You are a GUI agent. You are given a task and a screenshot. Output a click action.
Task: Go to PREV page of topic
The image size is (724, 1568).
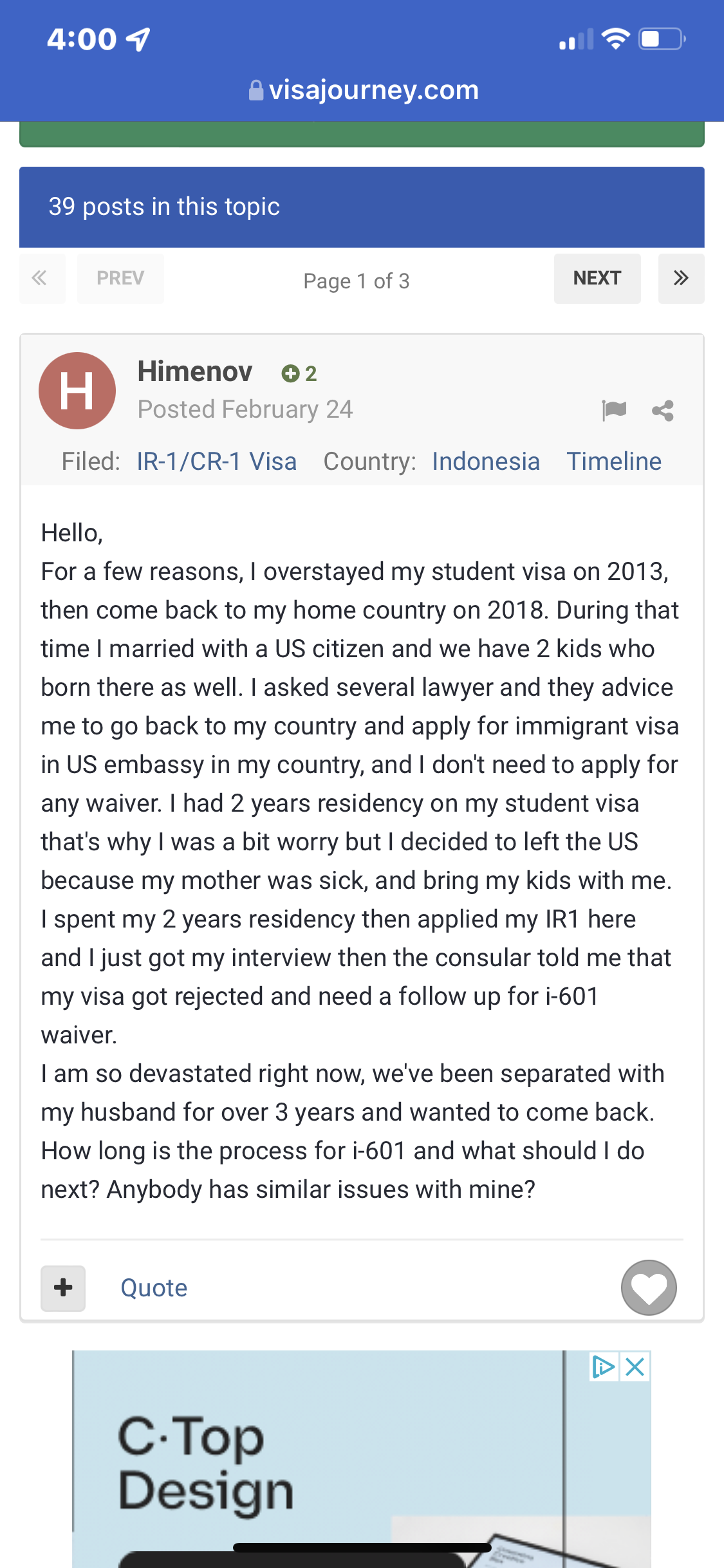pos(120,278)
